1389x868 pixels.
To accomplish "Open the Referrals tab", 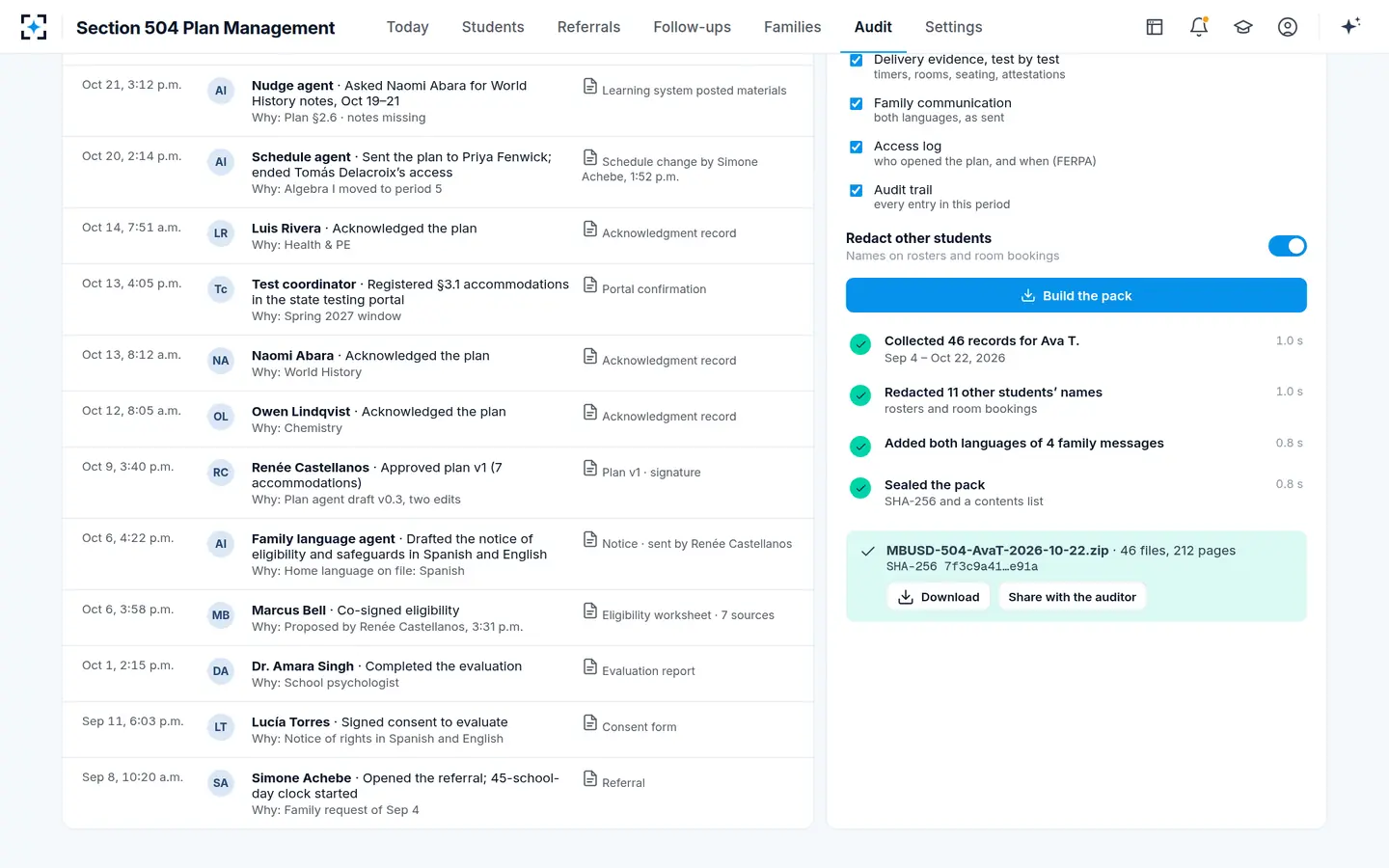I will [588, 27].
